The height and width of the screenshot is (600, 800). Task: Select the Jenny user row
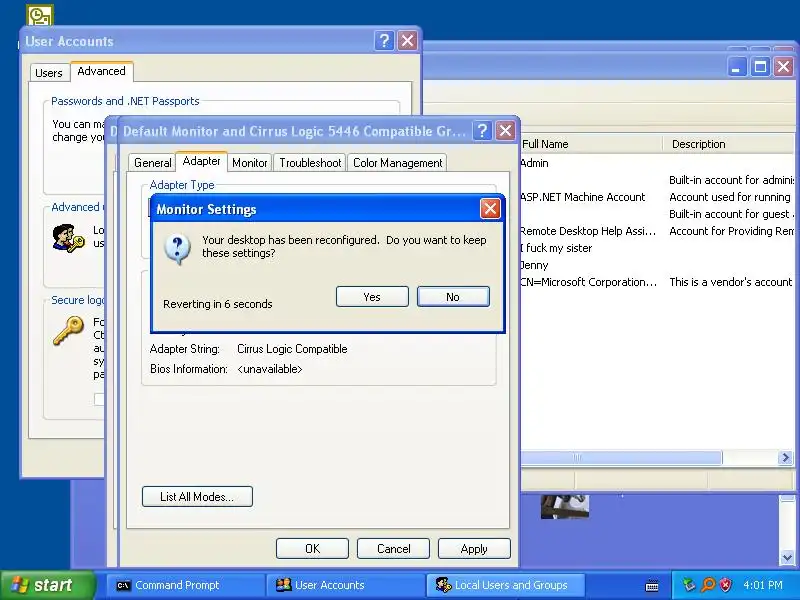coord(658,265)
